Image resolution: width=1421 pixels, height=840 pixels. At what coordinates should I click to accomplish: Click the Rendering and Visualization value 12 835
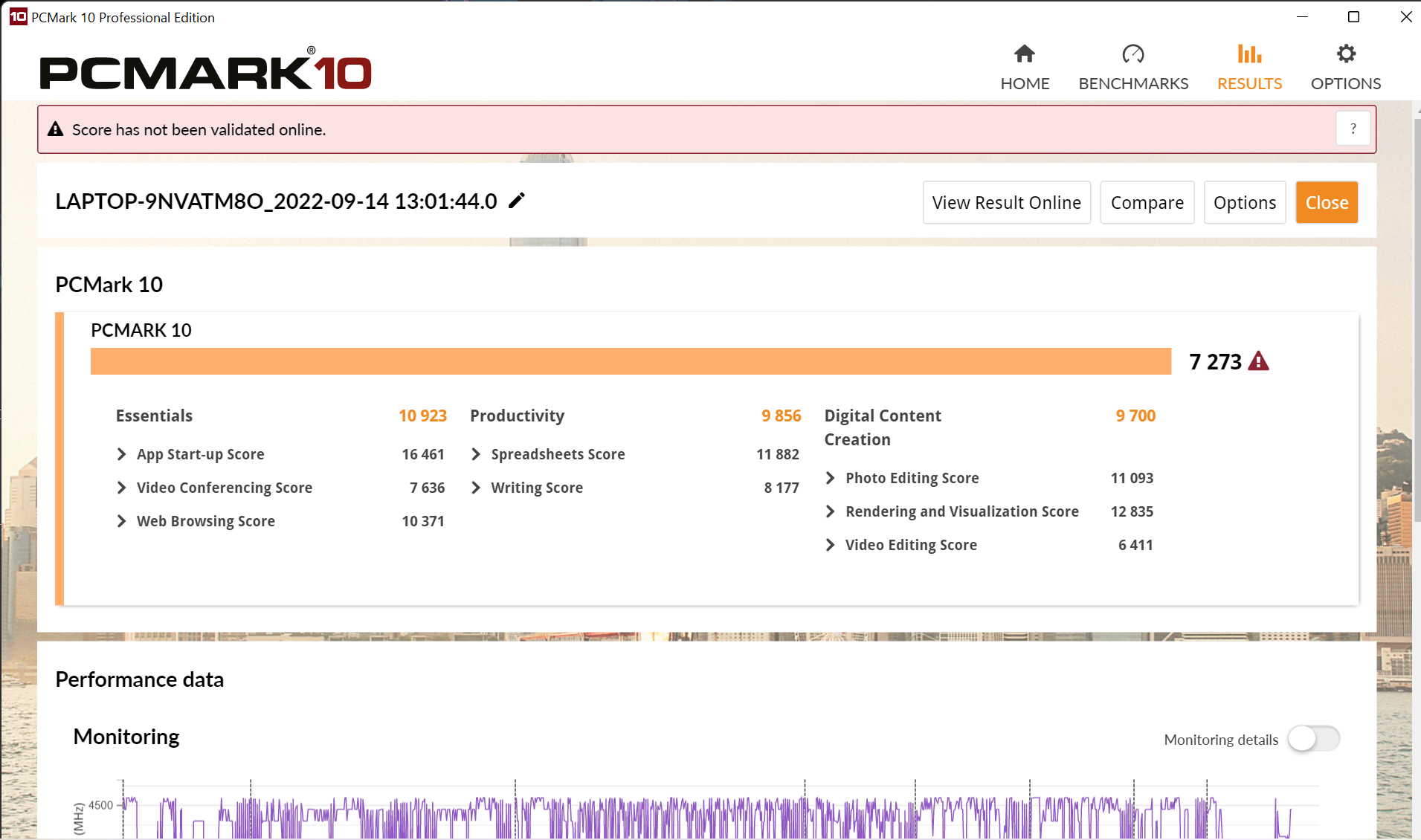coord(1132,511)
